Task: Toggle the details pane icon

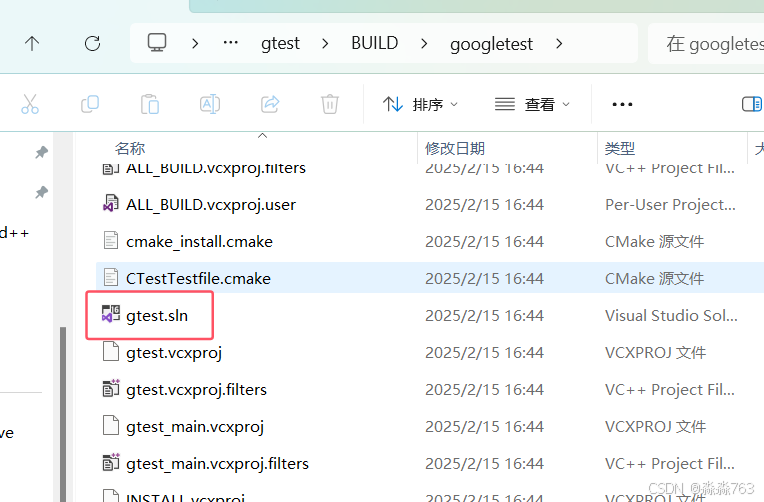Action: click(x=752, y=104)
